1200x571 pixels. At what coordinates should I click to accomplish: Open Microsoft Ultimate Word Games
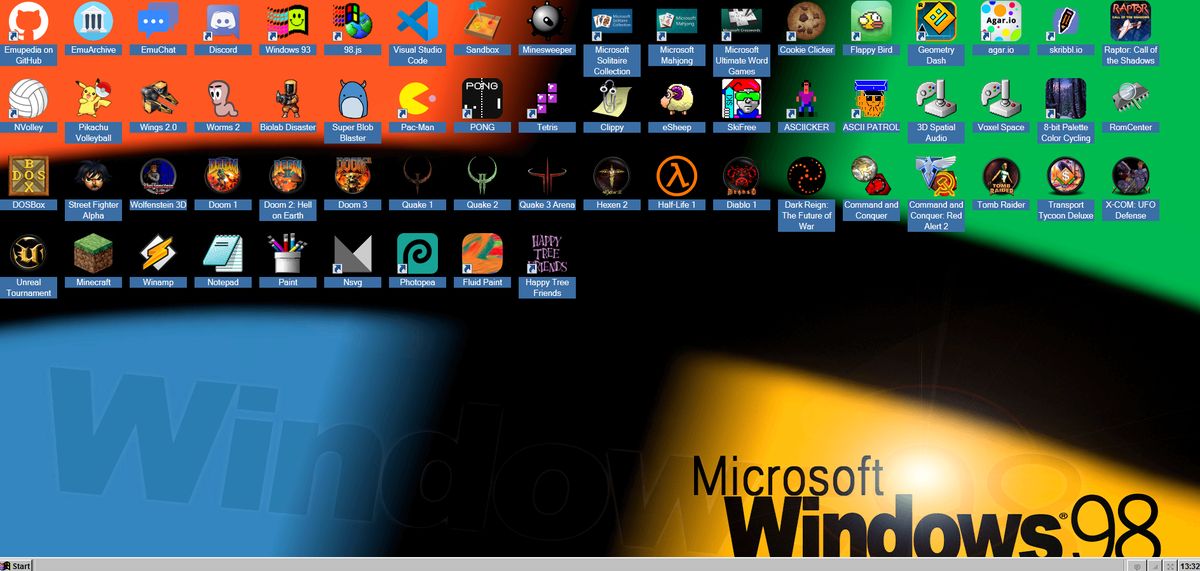coord(742,21)
